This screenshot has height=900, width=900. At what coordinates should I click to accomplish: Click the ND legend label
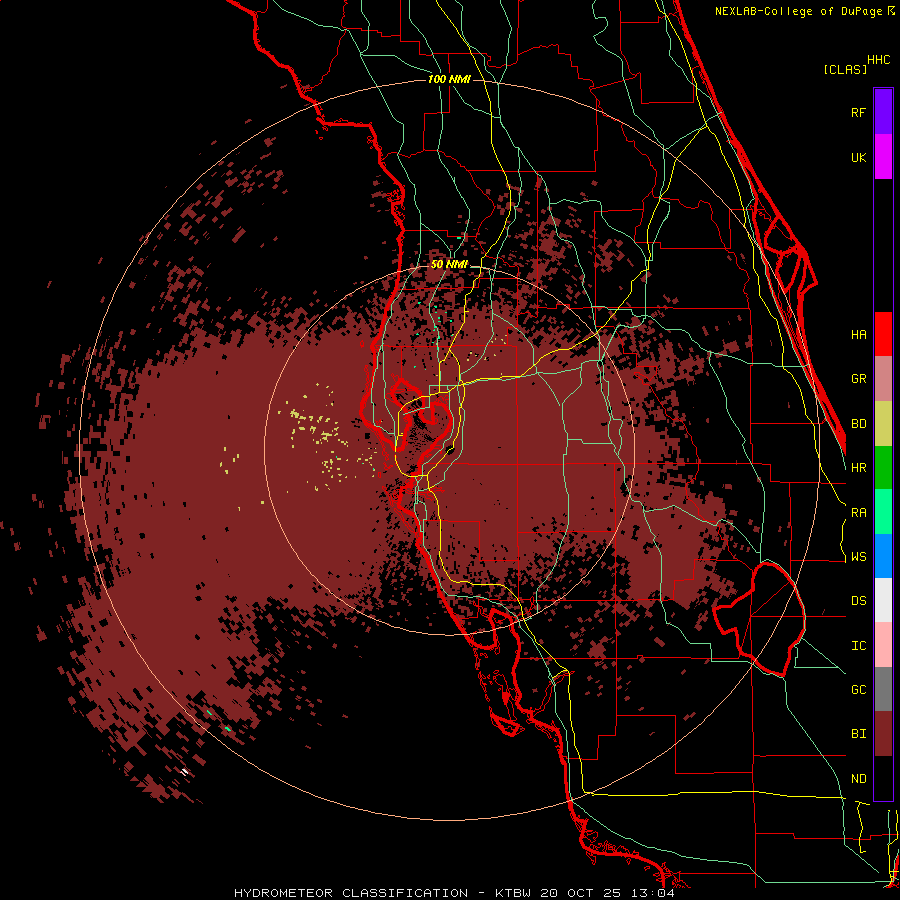[858, 779]
